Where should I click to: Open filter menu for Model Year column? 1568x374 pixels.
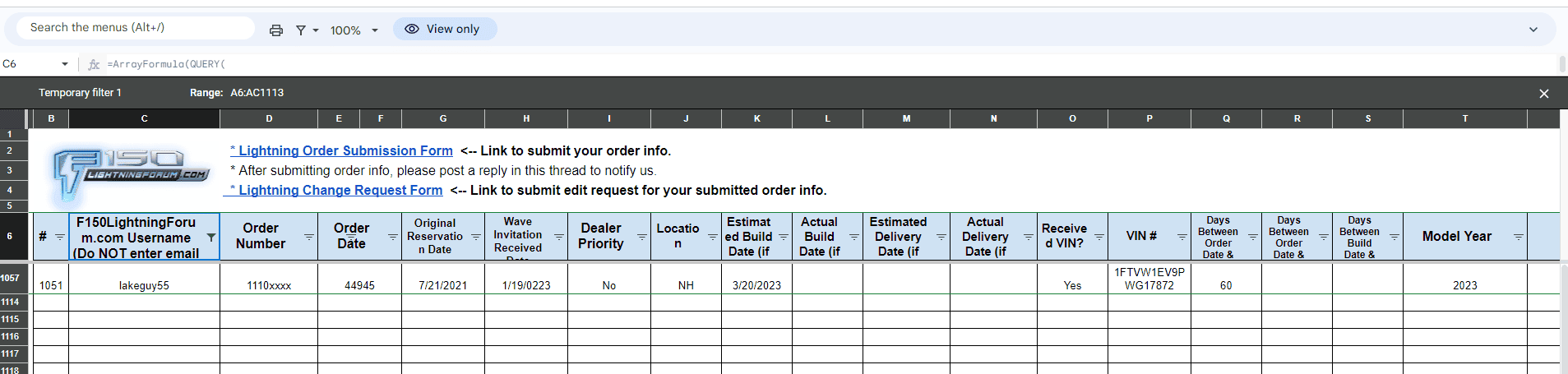[1518, 237]
